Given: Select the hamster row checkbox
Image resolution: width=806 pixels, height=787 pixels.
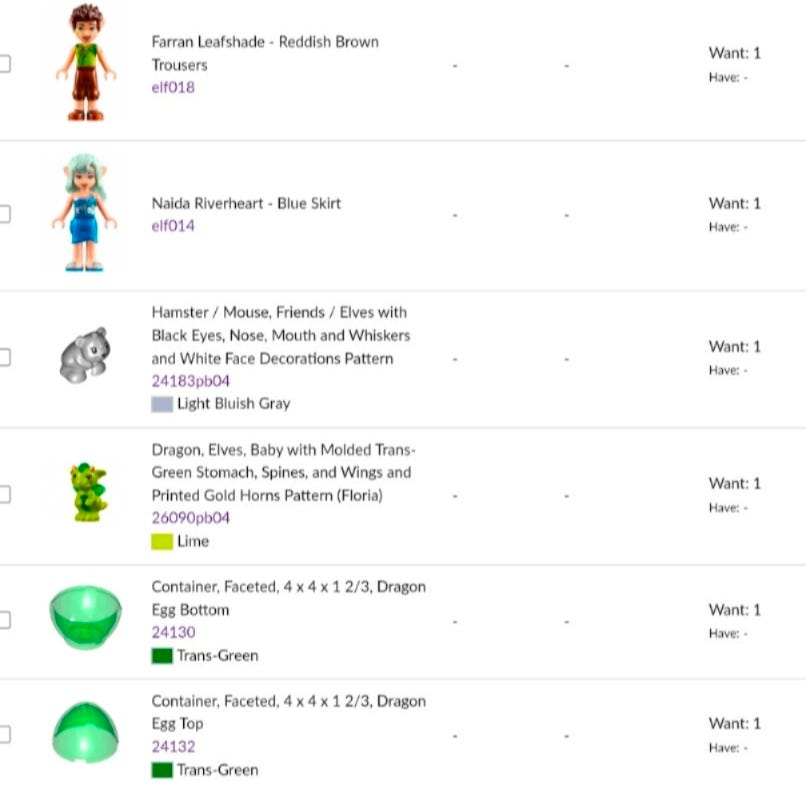Looking at the screenshot, I should (x=4, y=357).
